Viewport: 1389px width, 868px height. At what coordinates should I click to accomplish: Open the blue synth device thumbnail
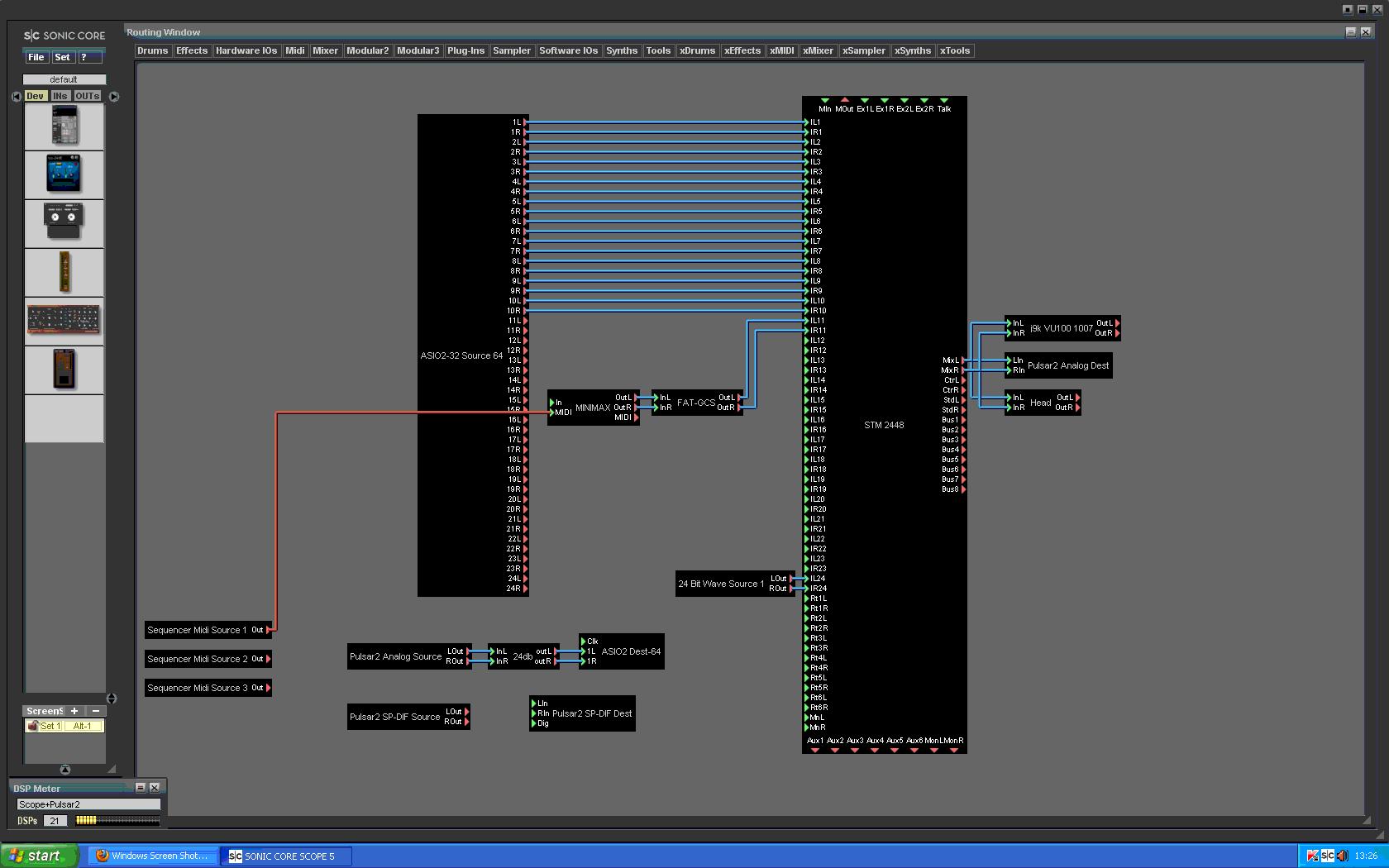64,174
